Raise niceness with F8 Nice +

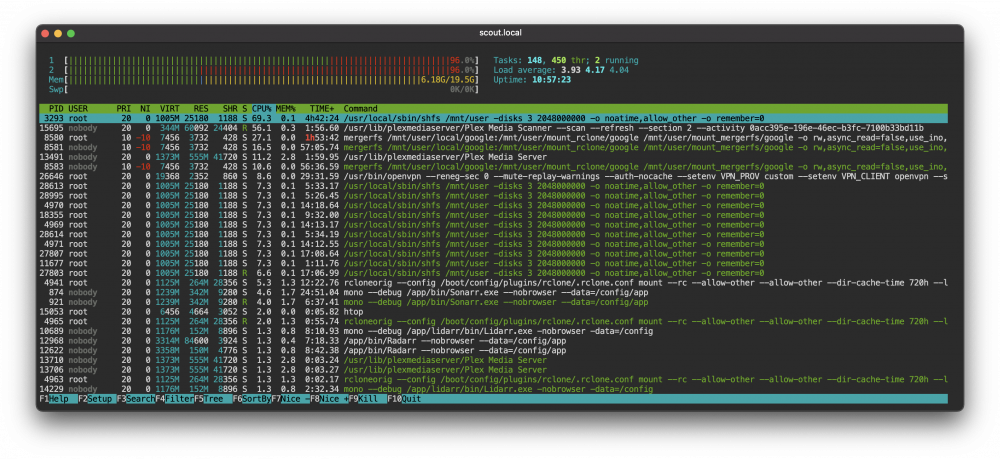tap(329, 399)
